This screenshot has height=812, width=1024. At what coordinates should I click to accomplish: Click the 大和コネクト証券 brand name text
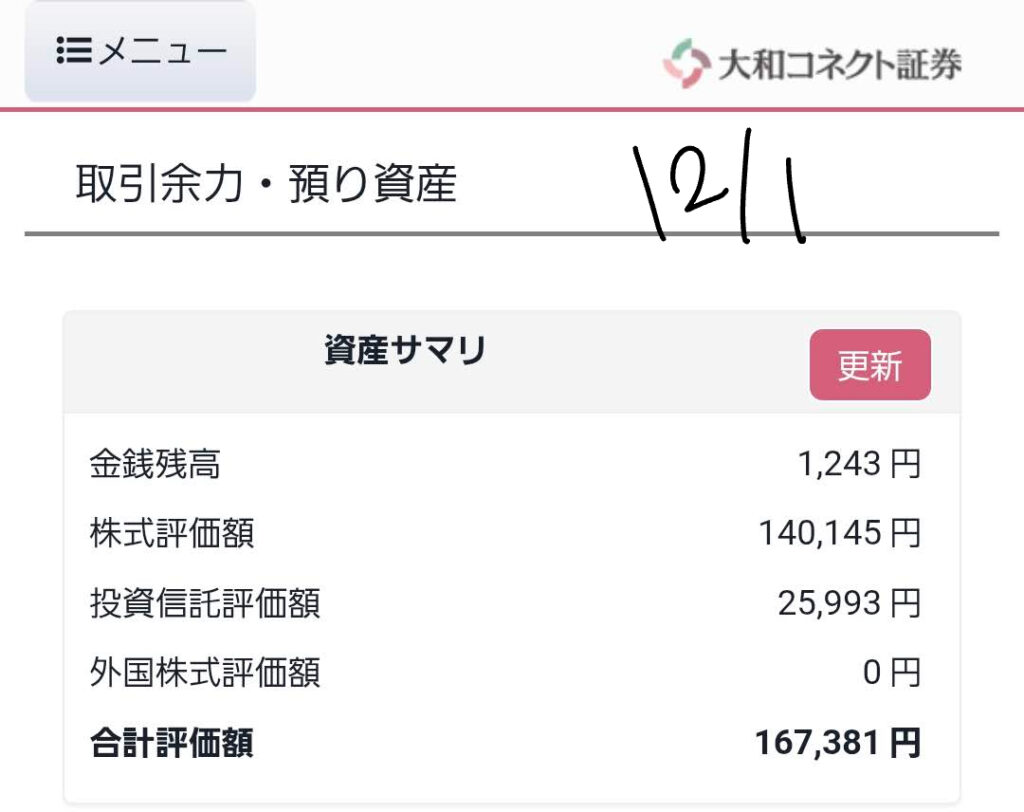point(840,65)
